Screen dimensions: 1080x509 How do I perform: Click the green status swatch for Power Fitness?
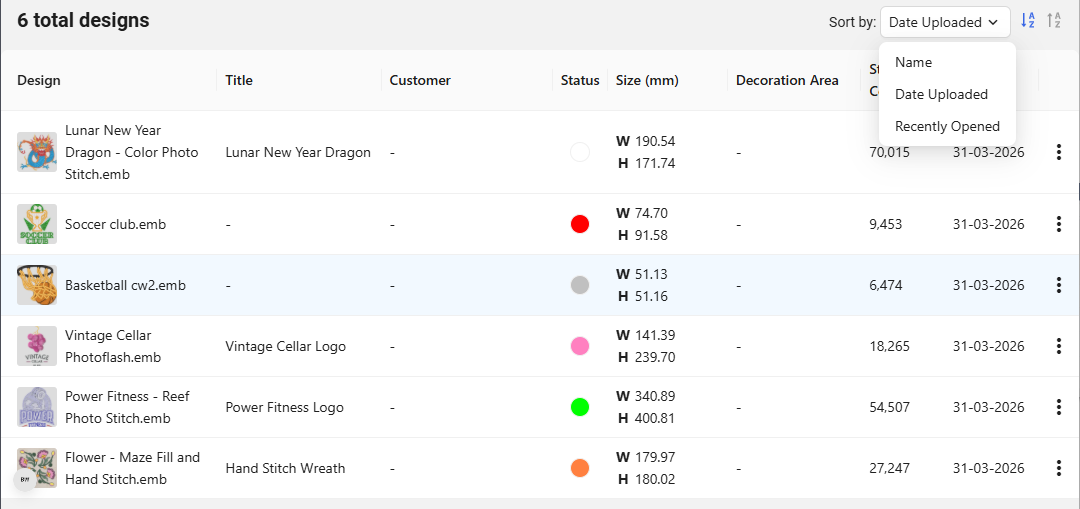point(580,407)
